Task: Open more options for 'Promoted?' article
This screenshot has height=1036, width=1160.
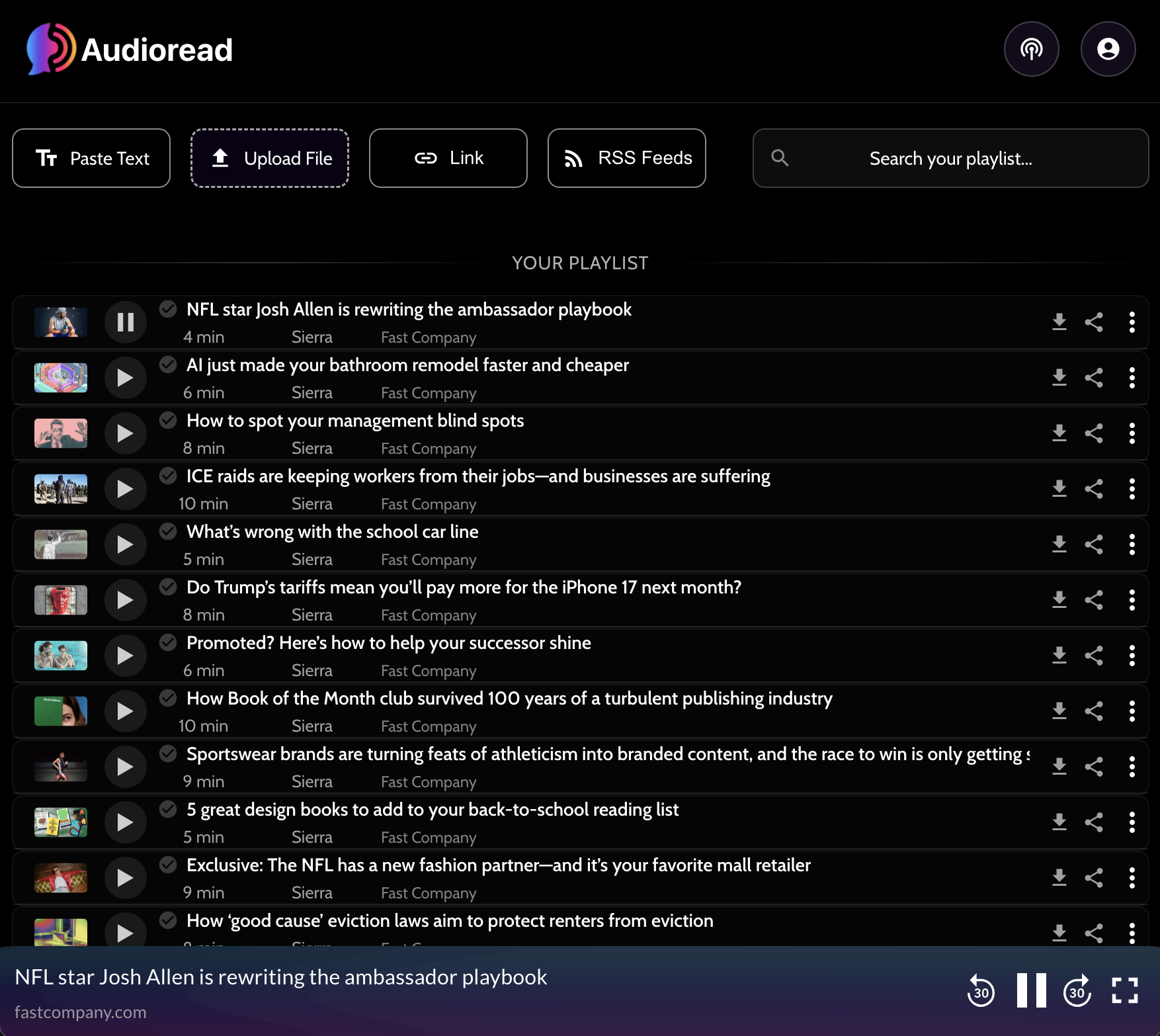Action: (x=1132, y=656)
